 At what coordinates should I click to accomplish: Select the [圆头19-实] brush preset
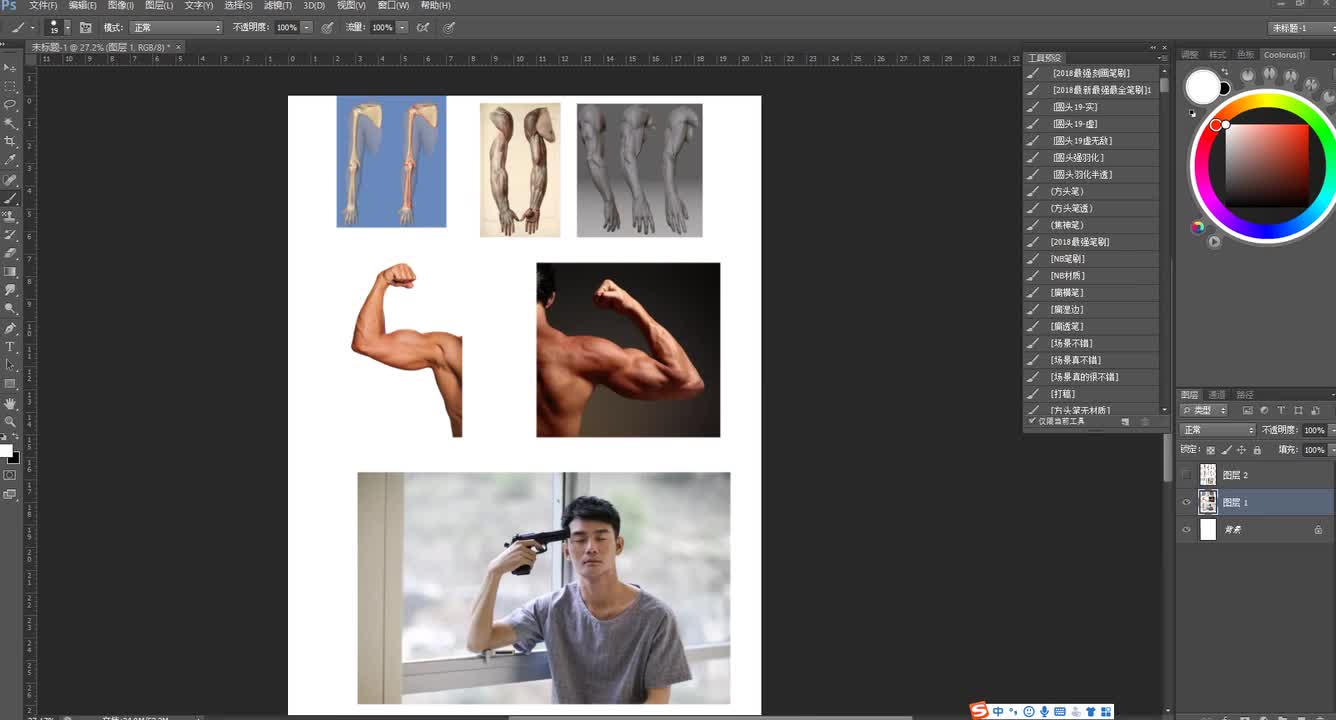pos(1094,107)
